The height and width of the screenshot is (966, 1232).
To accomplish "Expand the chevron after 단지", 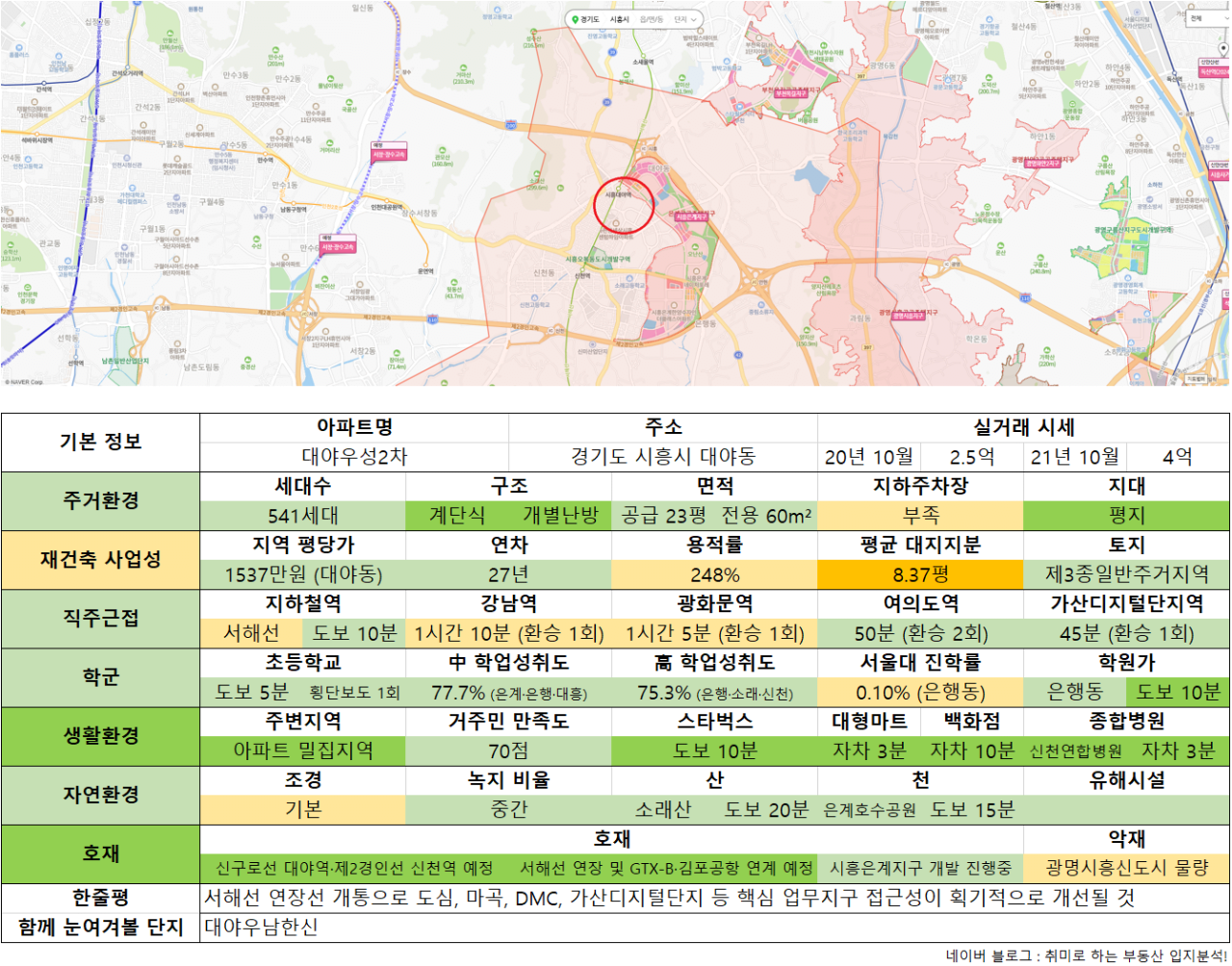I will click(x=694, y=19).
